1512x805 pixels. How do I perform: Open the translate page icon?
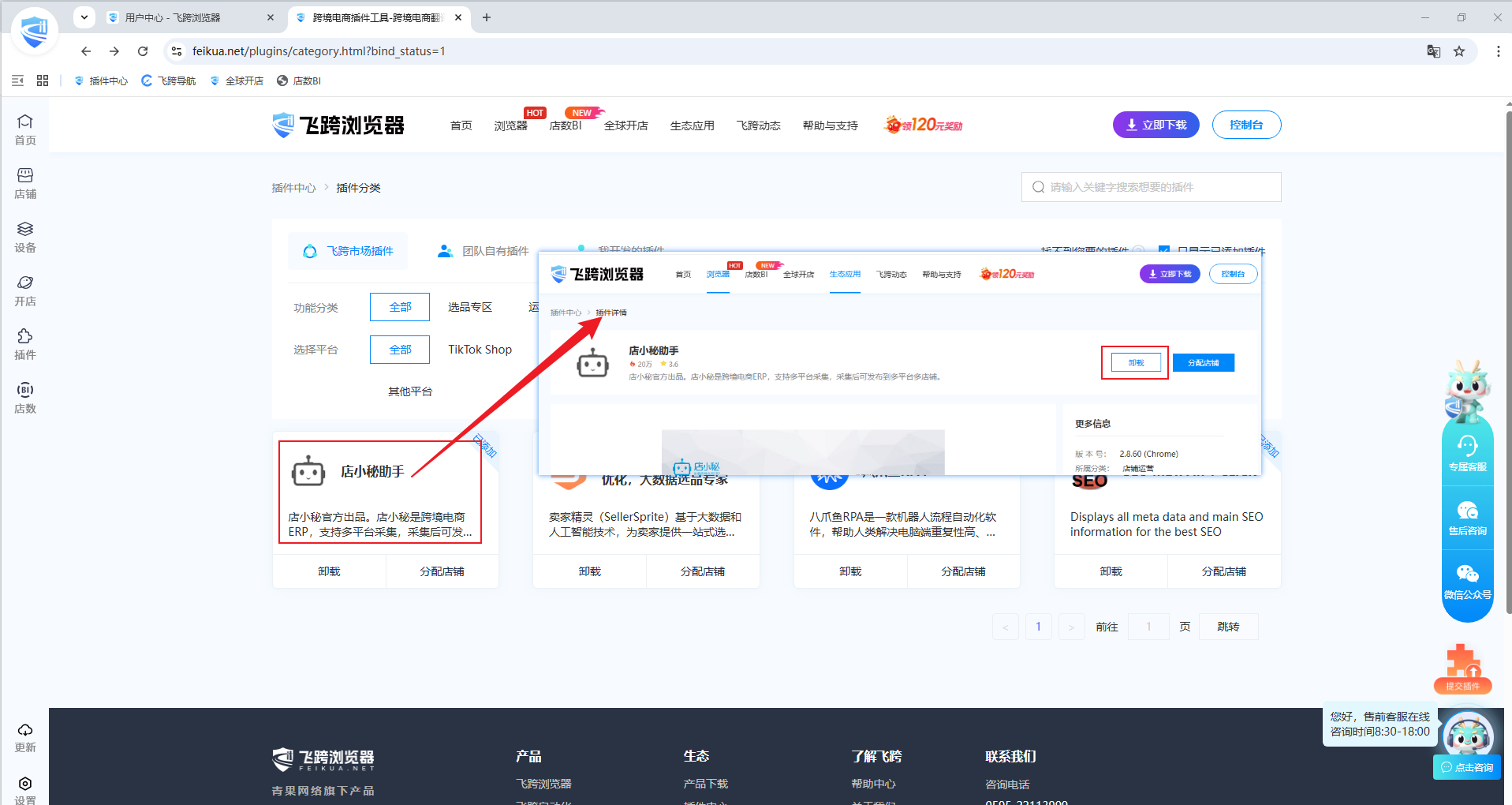click(x=1434, y=51)
